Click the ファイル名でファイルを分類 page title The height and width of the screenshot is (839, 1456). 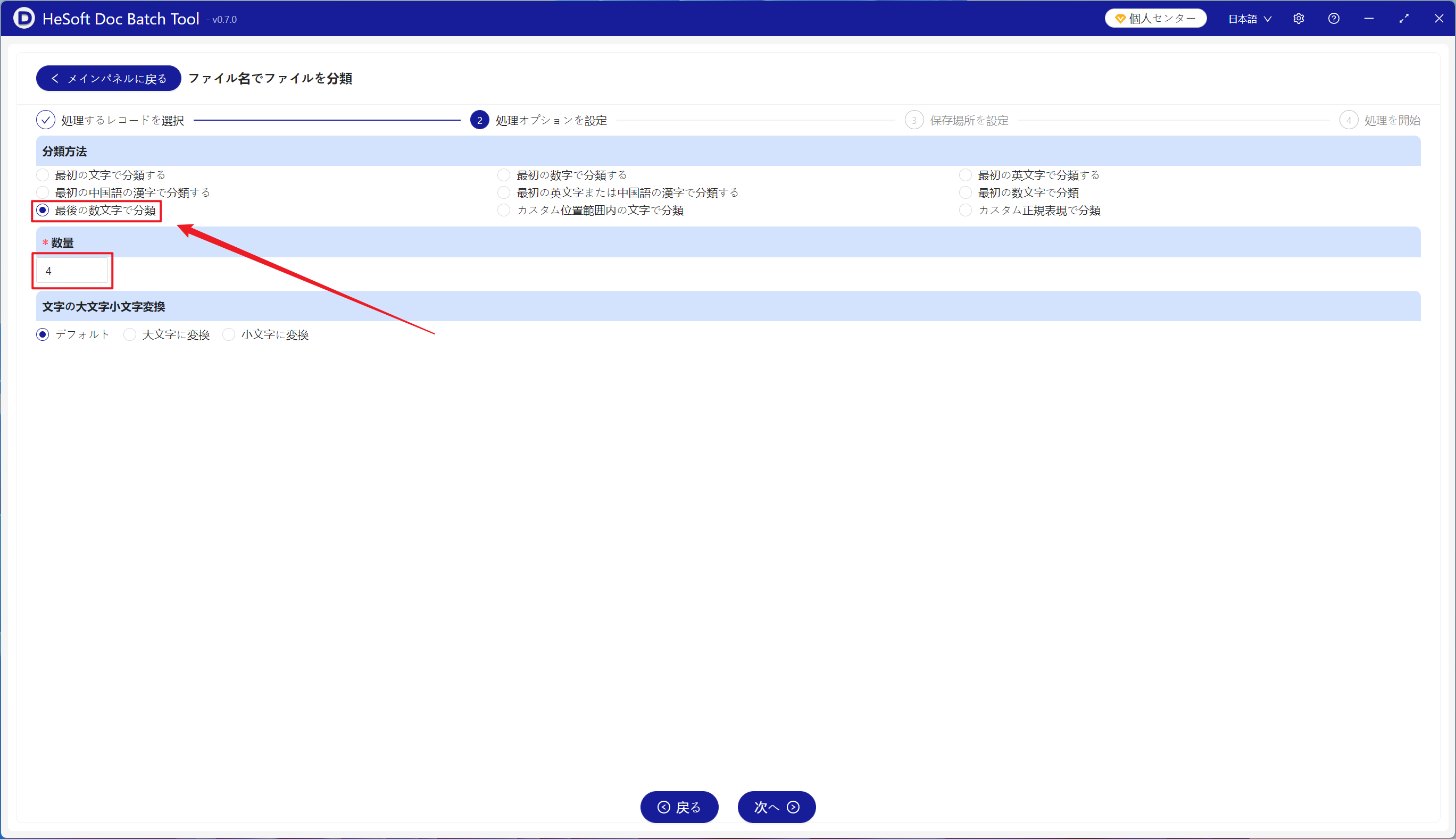tap(270, 78)
